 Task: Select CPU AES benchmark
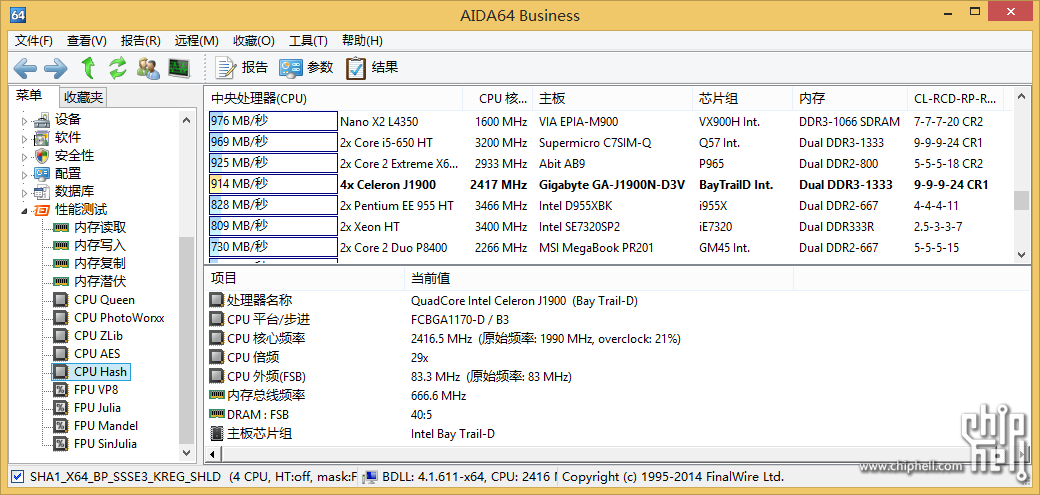tap(97, 354)
